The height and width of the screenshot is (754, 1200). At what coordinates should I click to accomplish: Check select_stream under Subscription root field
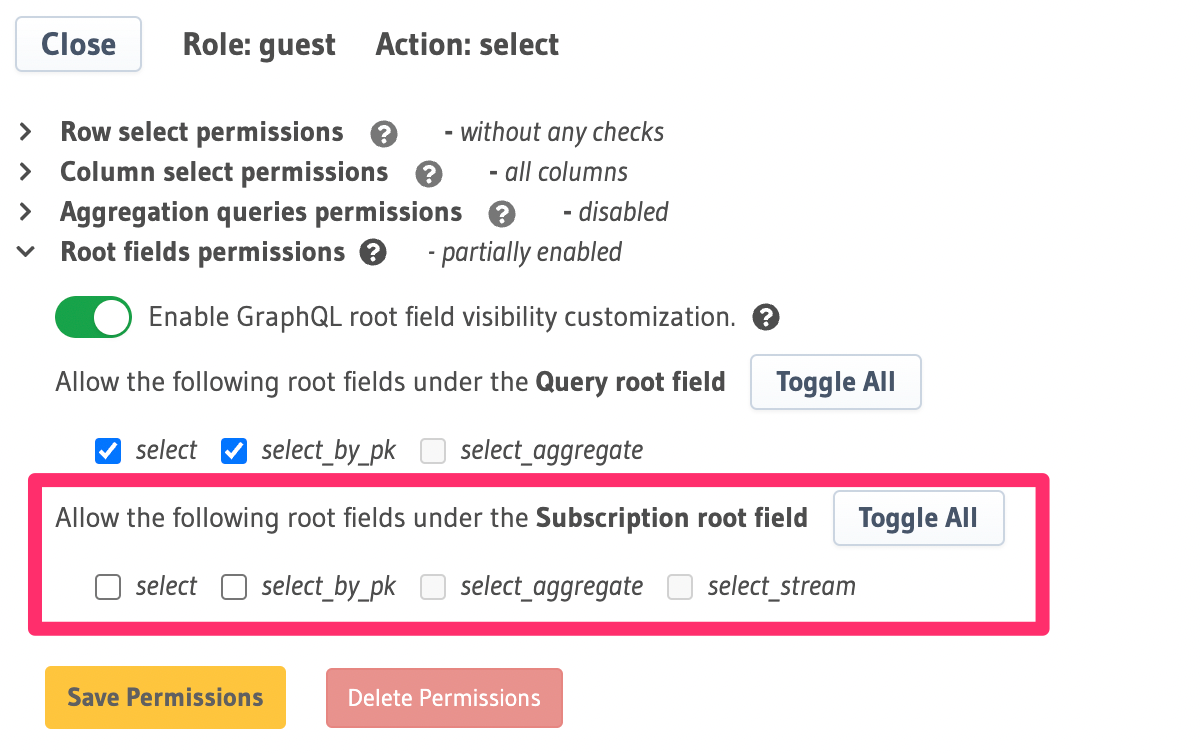click(x=680, y=587)
